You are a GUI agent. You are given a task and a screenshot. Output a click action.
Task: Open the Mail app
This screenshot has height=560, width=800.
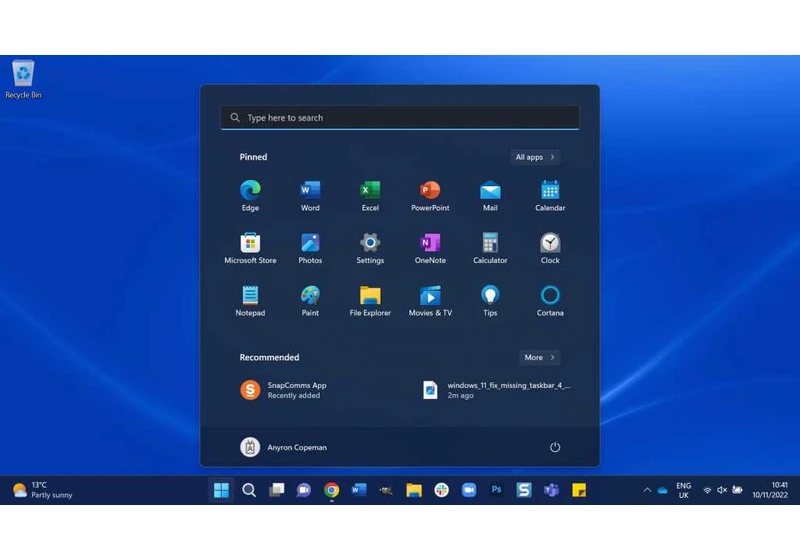[490, 196]
